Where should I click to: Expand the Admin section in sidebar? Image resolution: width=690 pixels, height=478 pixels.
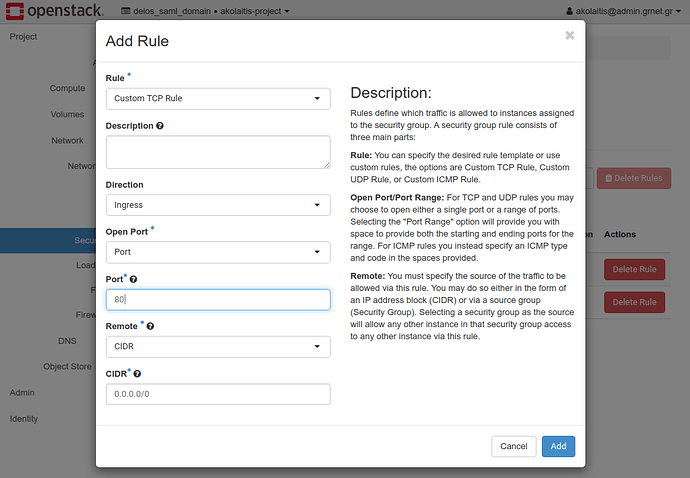click(x=22, y=392)
